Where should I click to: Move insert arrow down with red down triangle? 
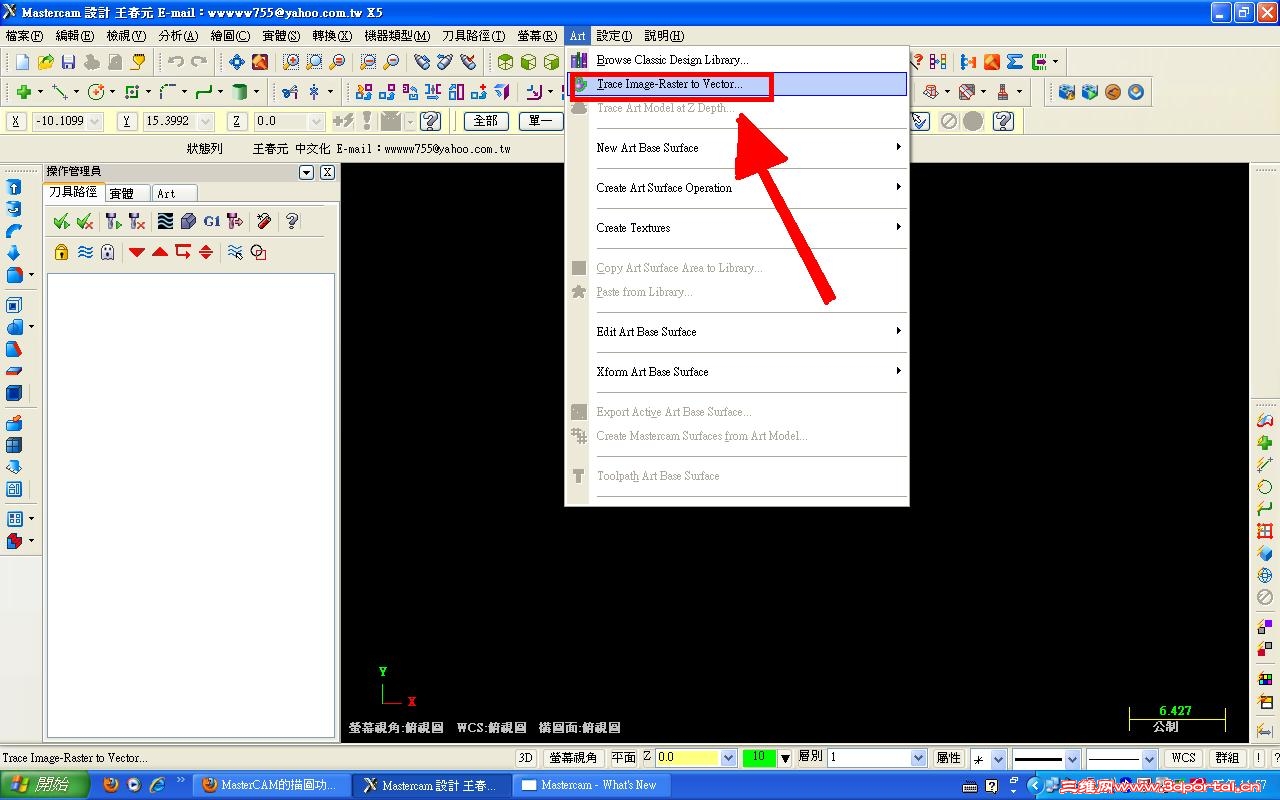pyautogui.click(x=137, y=252)
